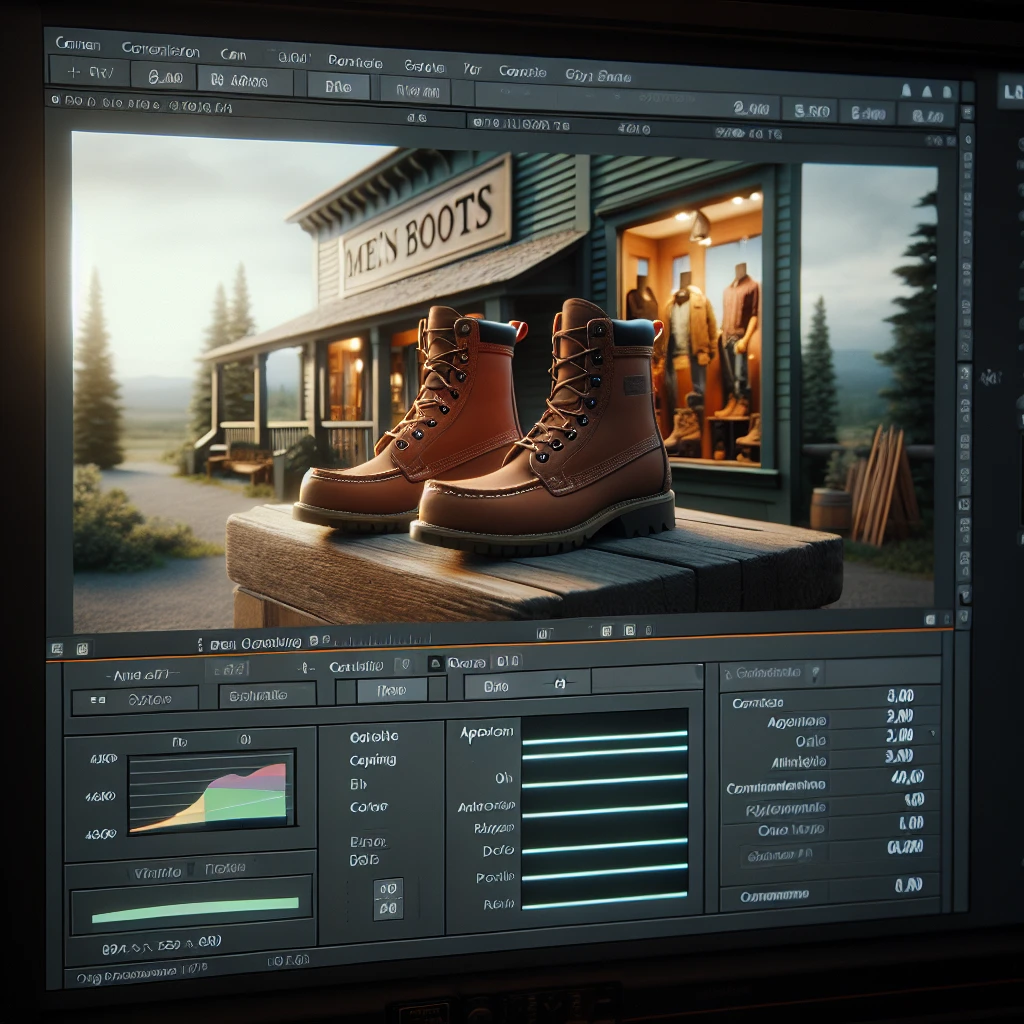Image resolution: width=1024 pixels, height=1024 pixels.
Task: Click the small orange-tinted icon below the viewer's right corner
Action: coord(930,619)
